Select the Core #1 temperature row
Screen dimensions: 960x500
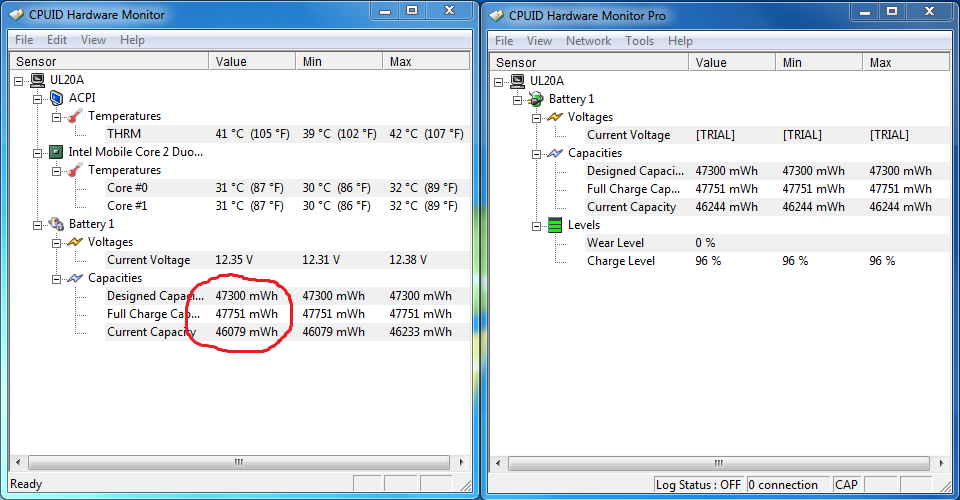[287, 206]
